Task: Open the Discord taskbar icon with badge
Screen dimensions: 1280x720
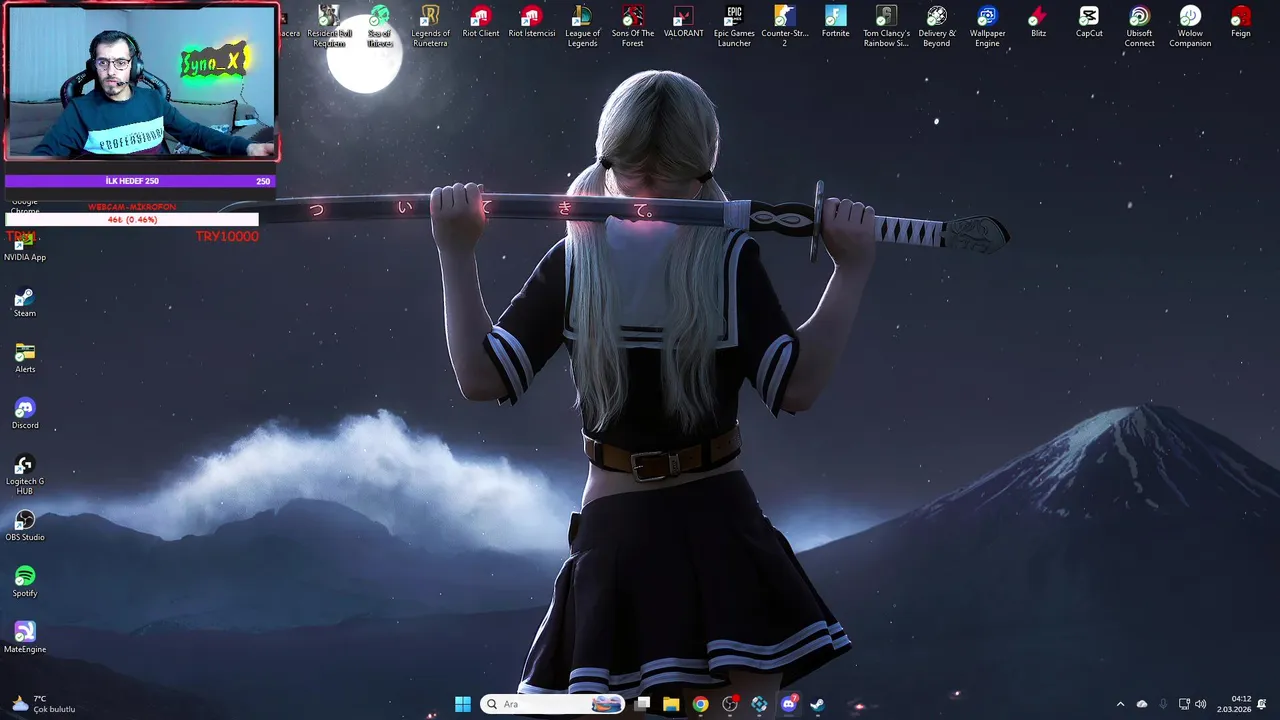Action: pos(788,704)
